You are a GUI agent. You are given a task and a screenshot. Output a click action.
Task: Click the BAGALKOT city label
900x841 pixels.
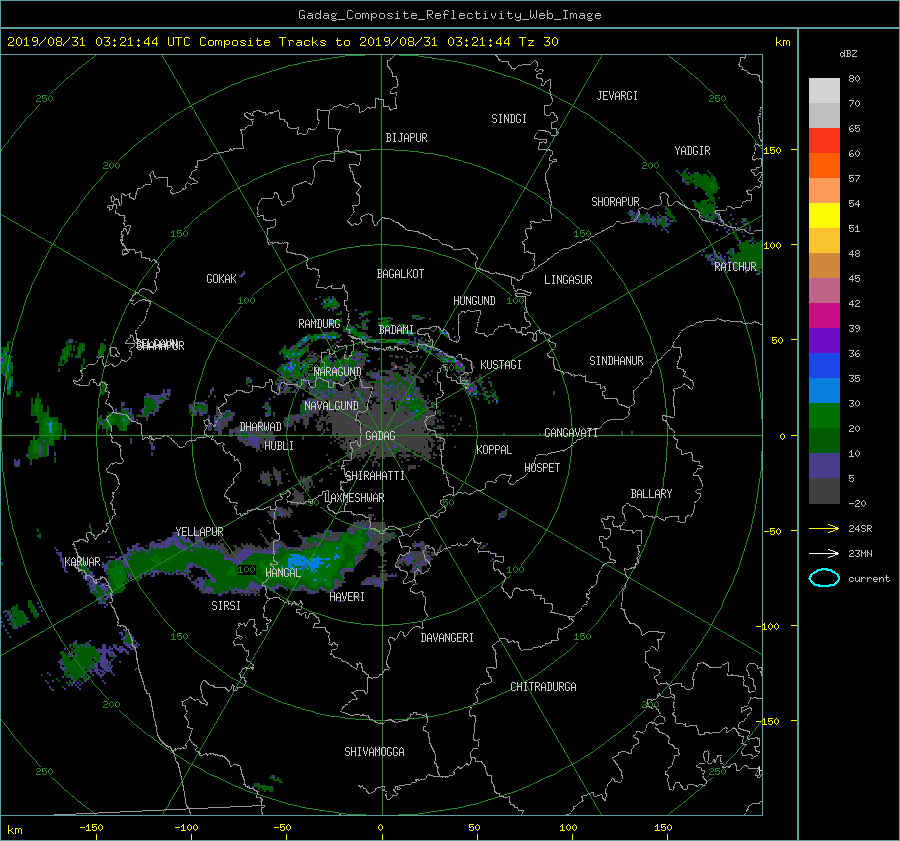tap(400, 274)
